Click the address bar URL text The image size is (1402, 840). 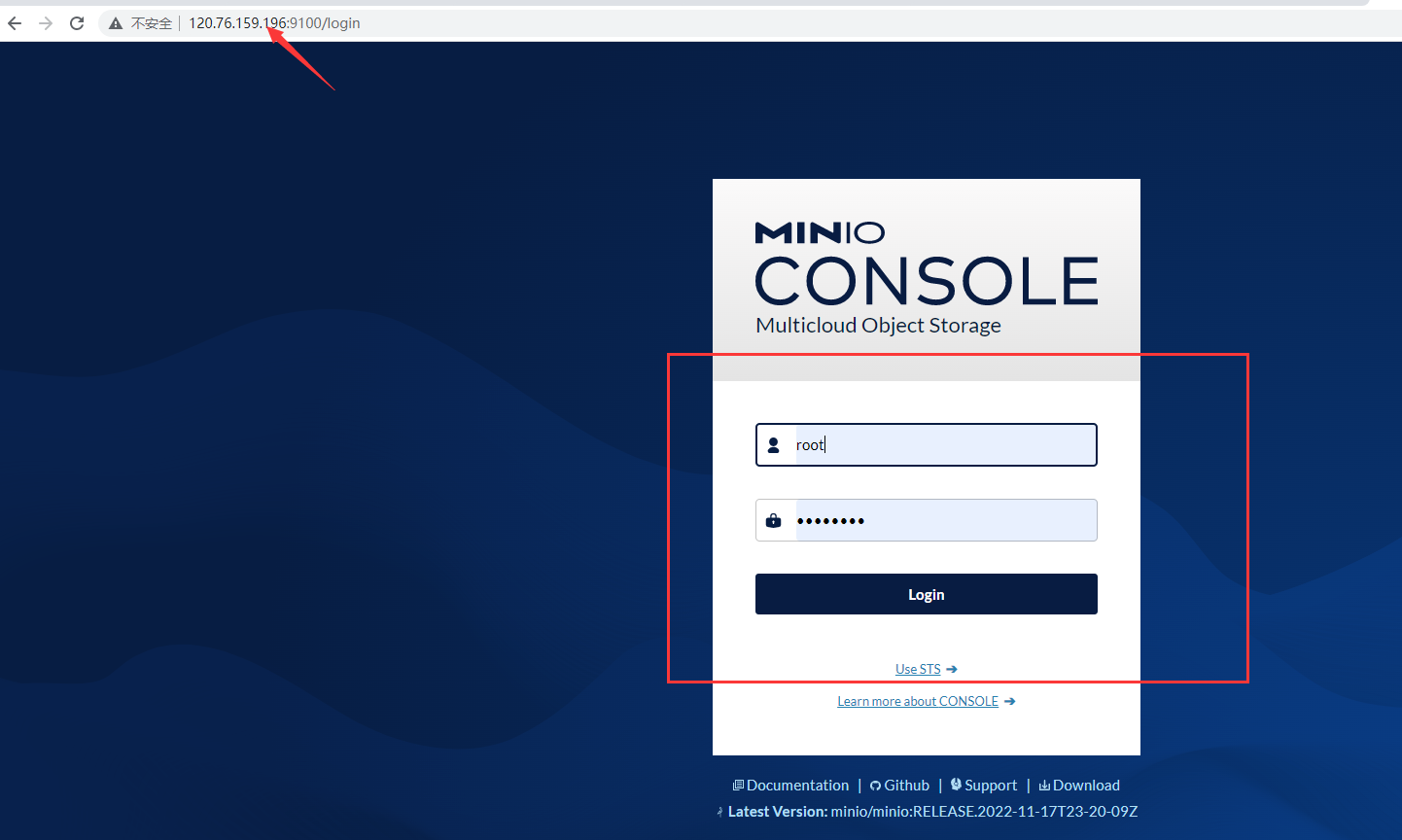point(274,23)
